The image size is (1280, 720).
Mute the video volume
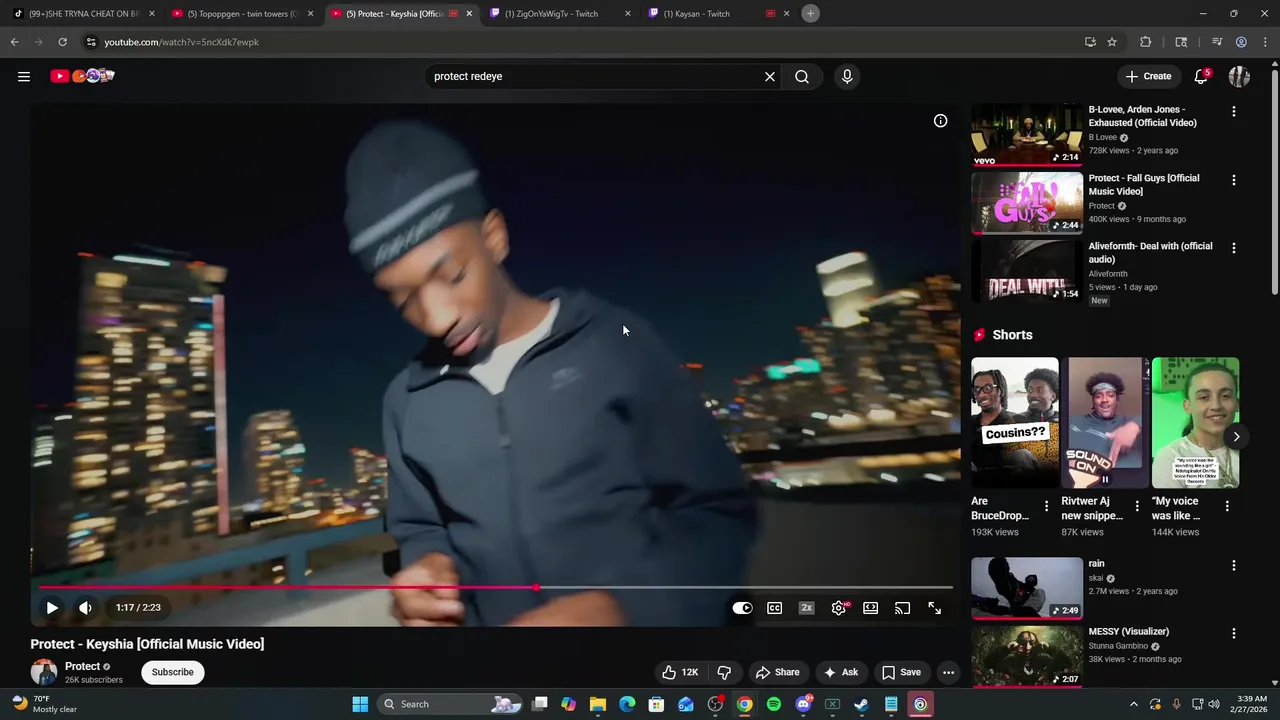point(86,608)
